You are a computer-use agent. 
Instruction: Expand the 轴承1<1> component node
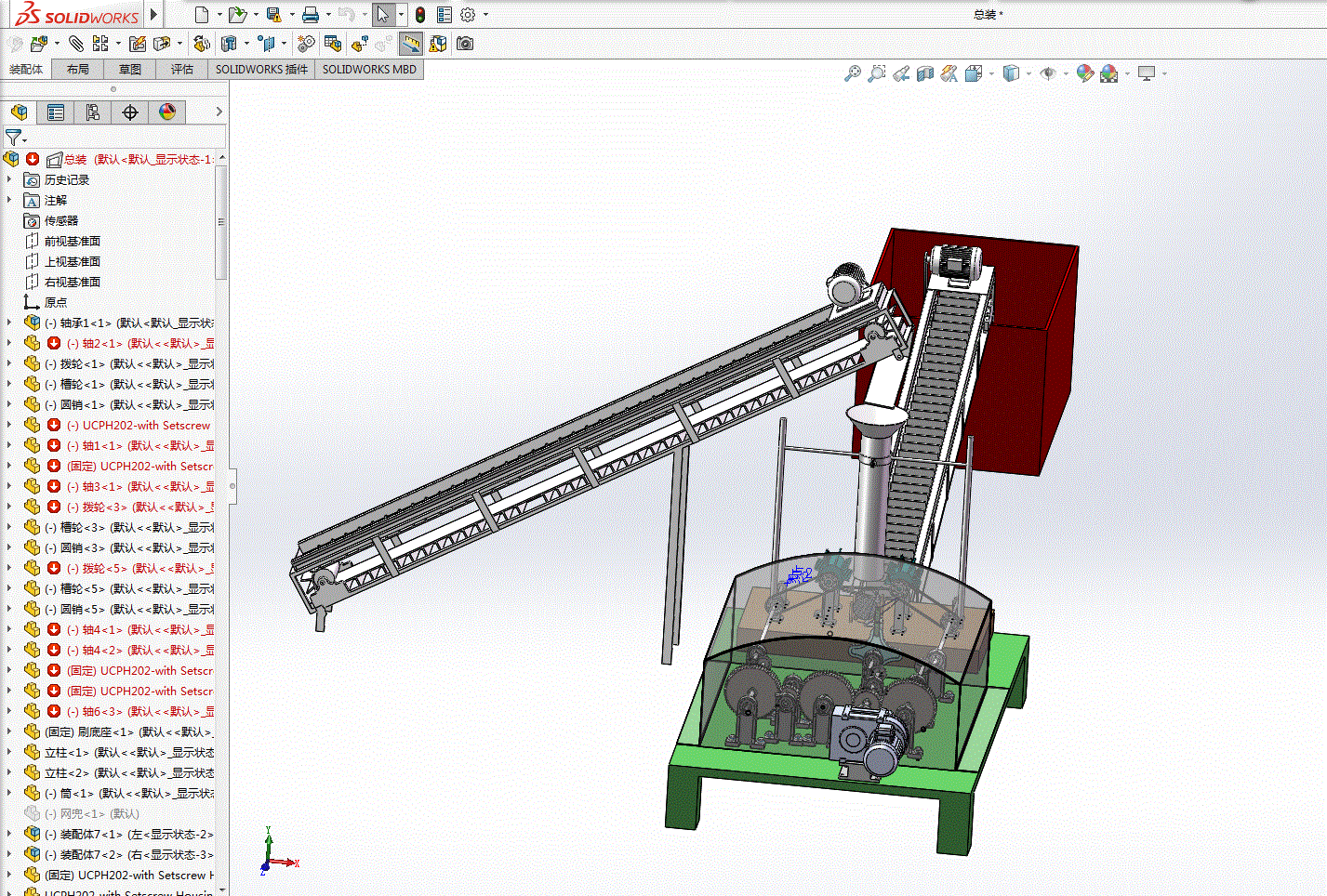coord(9,323)
